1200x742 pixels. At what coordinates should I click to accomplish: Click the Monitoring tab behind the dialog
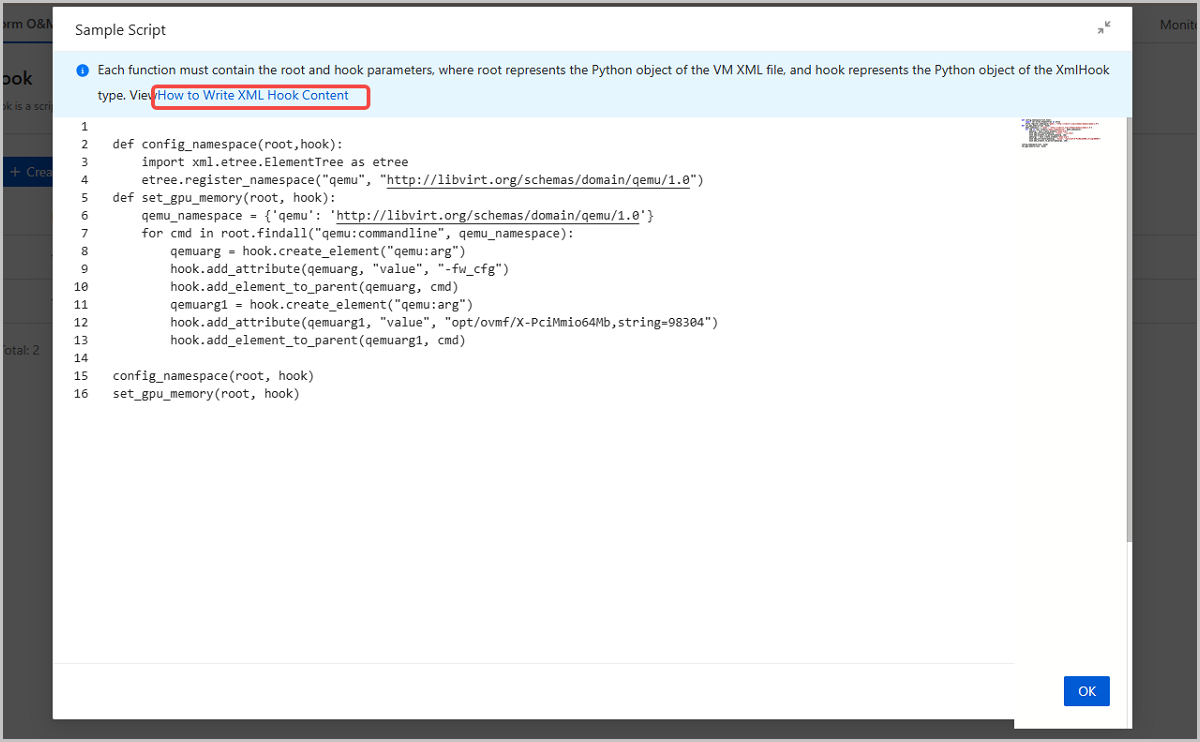click(x=1178, y=25)
